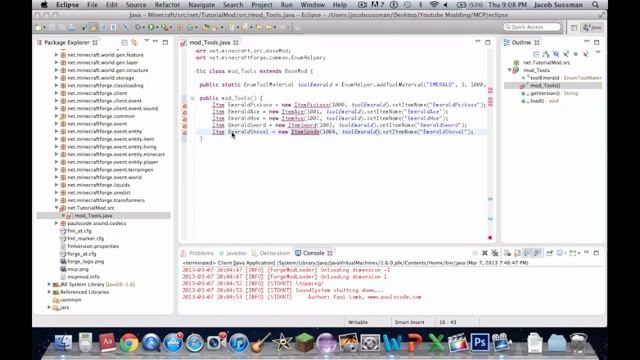
Task: Click Remove All Terminated Launches icon
Action: tap(495, 253)
